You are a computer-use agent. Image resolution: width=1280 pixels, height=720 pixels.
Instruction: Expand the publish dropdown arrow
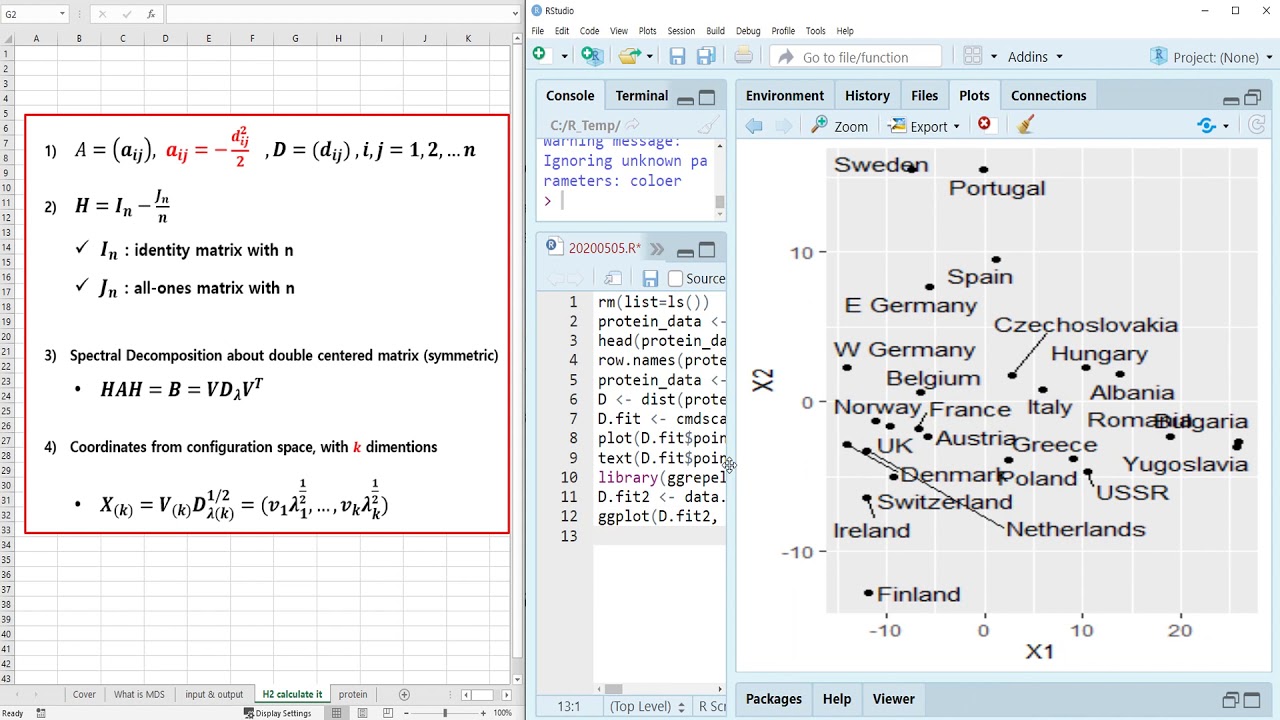(x=1226, y=127)
